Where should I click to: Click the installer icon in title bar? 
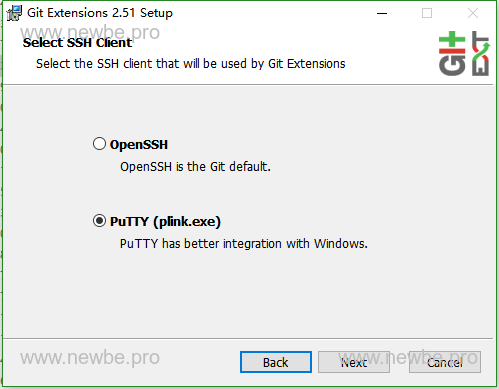click(x=14, y=13)
